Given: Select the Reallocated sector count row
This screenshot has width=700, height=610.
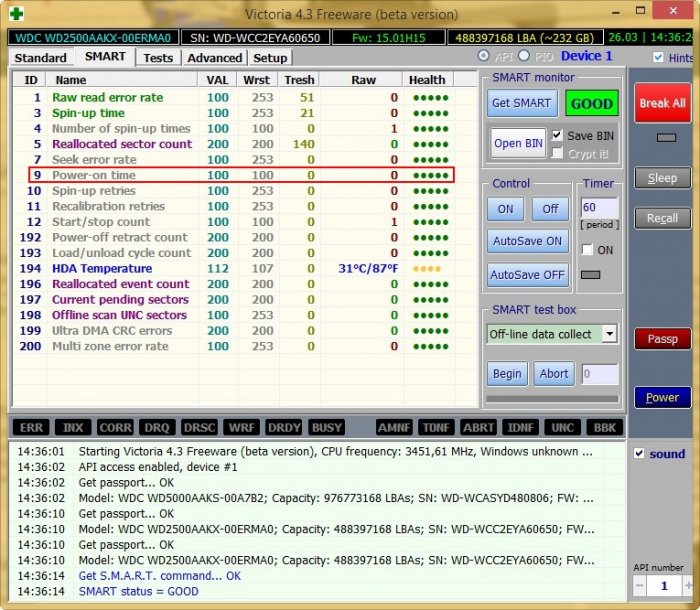Looking at the screenshot, I should coord(234,144).
